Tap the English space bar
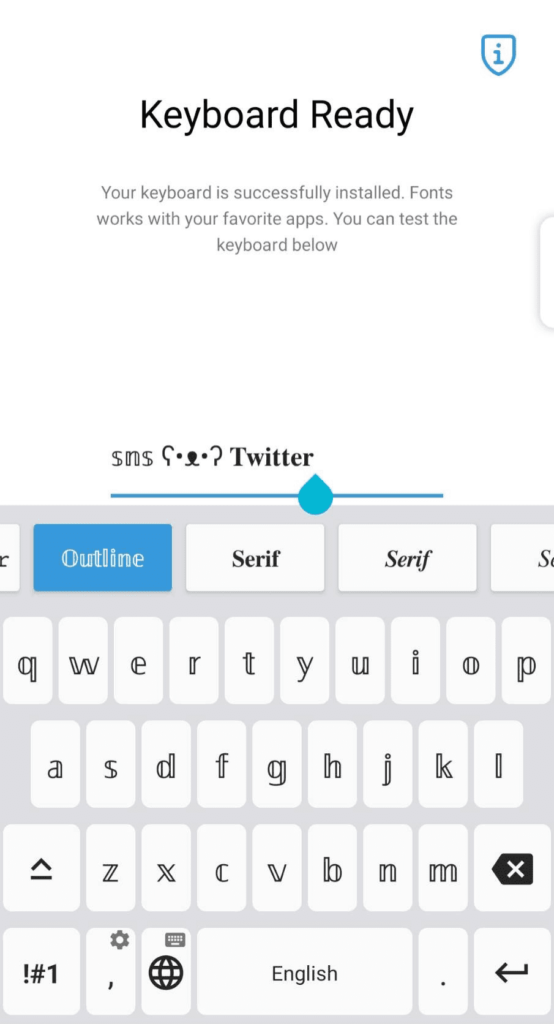554x1024 pixels. pyautogui.click(x=304, y=972)
